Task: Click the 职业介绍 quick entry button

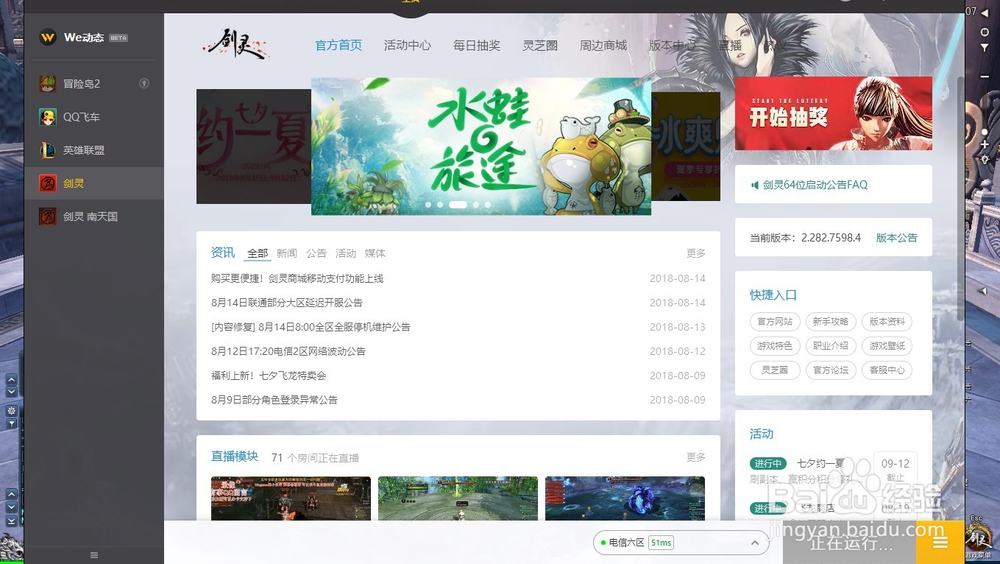Action: 831,346
